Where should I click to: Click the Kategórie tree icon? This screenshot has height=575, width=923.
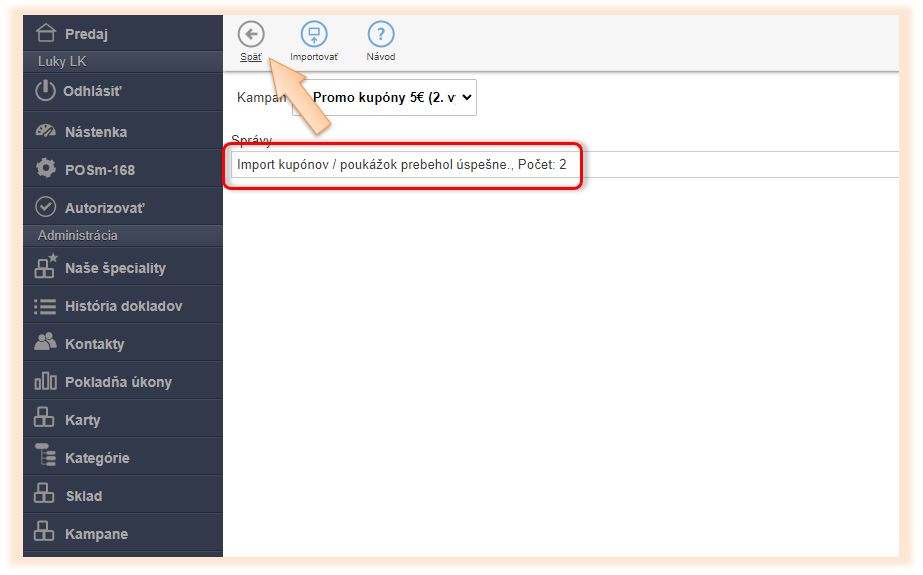[x=45, y=457]
